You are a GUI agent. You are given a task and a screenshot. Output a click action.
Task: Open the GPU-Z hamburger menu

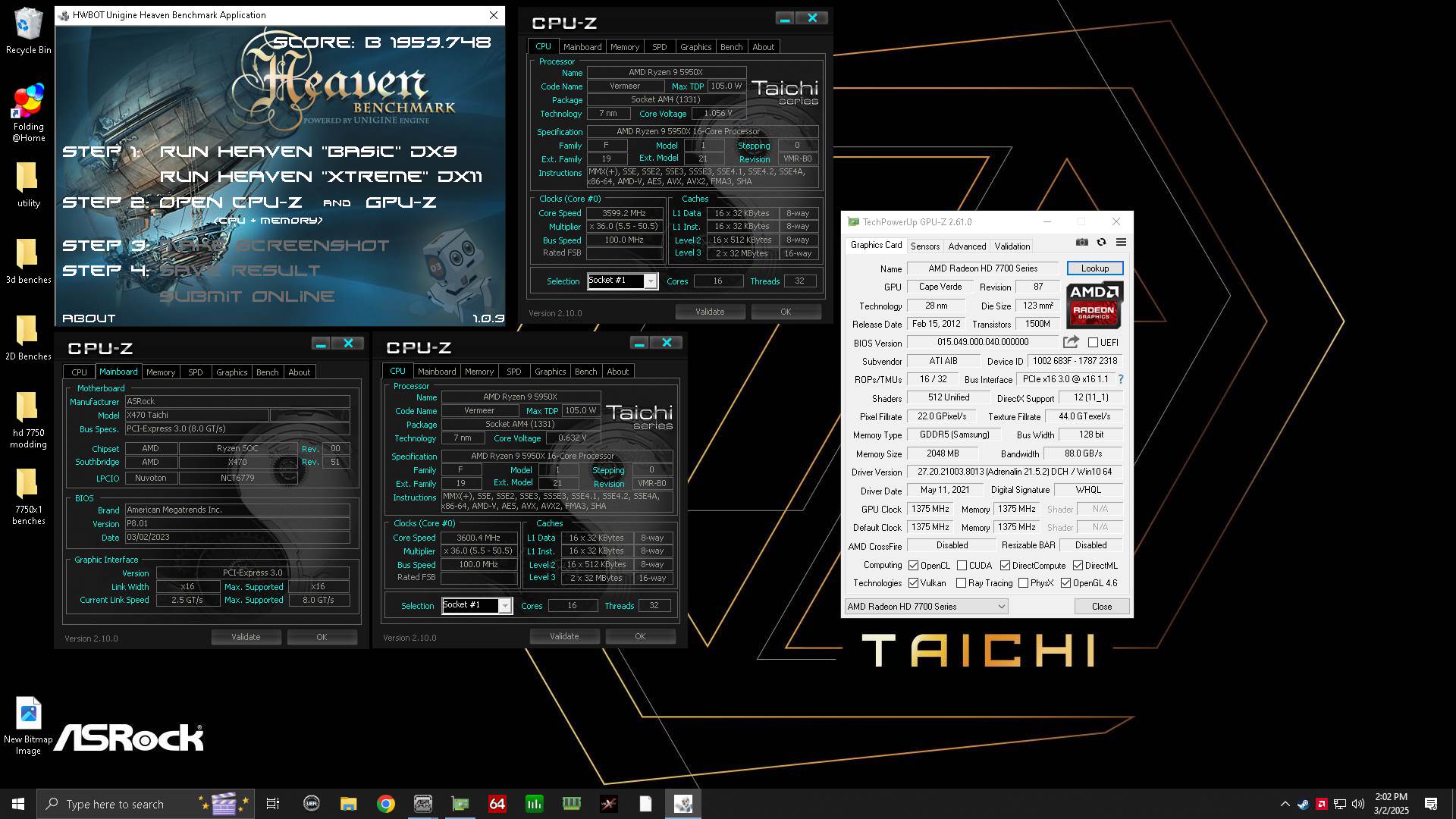[1121, 243]
